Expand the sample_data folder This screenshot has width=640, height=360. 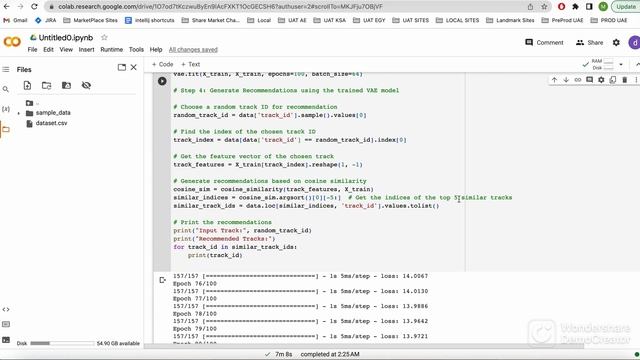coord(18,113)
